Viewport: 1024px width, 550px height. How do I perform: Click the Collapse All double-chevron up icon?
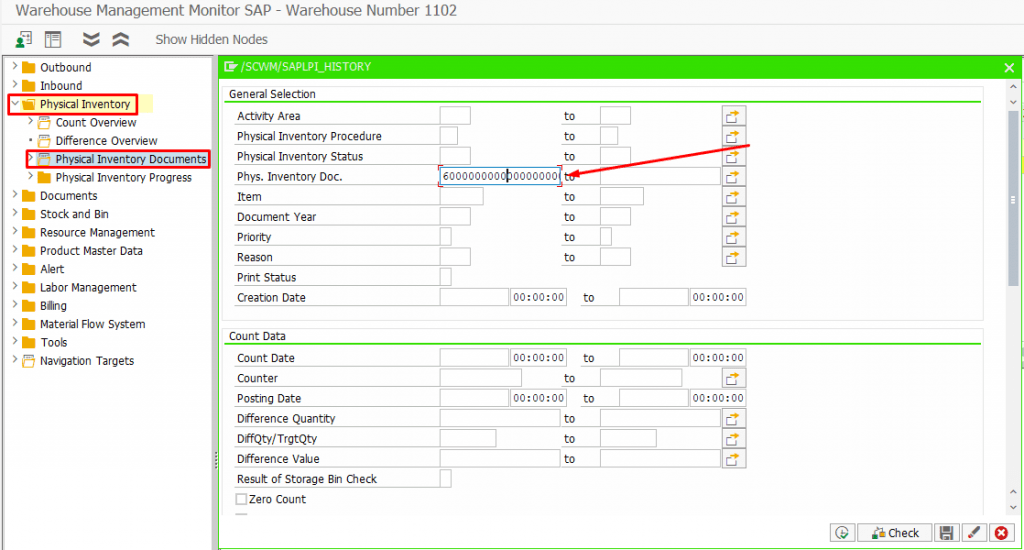[x=120, y=39]
